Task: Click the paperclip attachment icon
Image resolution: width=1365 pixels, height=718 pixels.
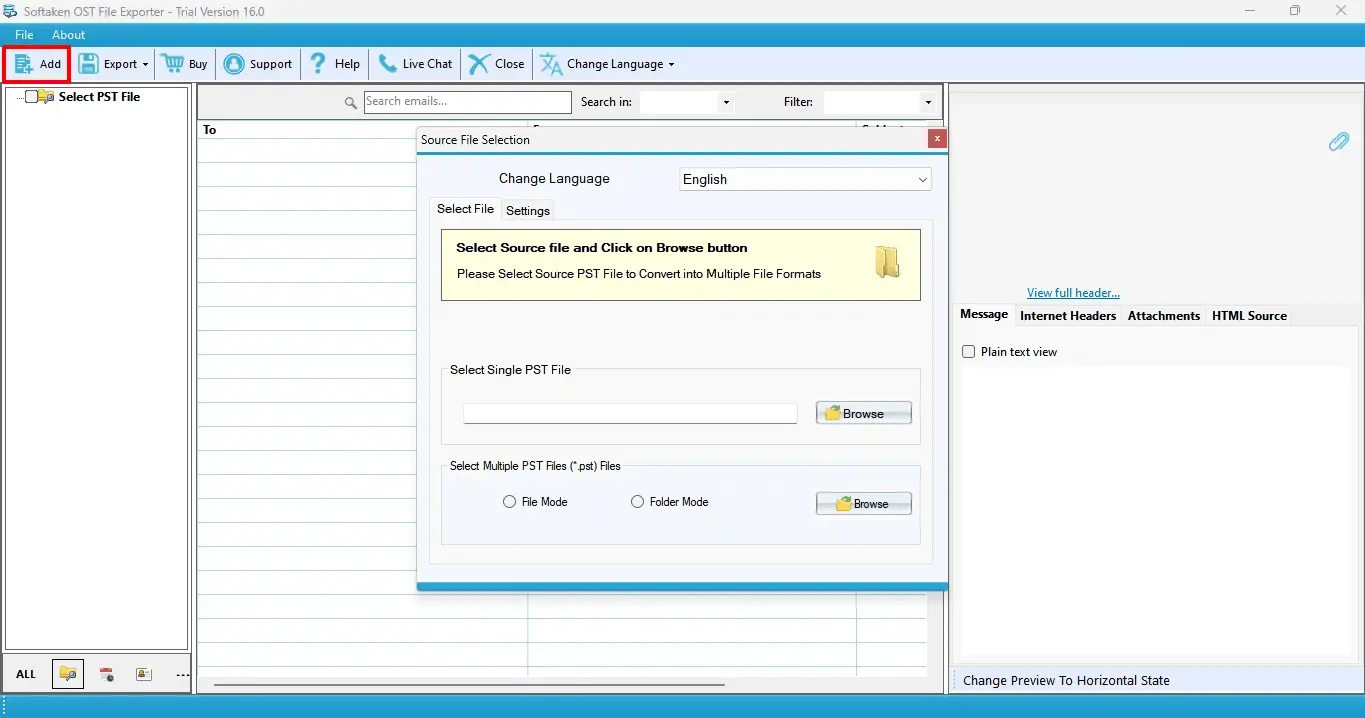Action: point(1338,142)
